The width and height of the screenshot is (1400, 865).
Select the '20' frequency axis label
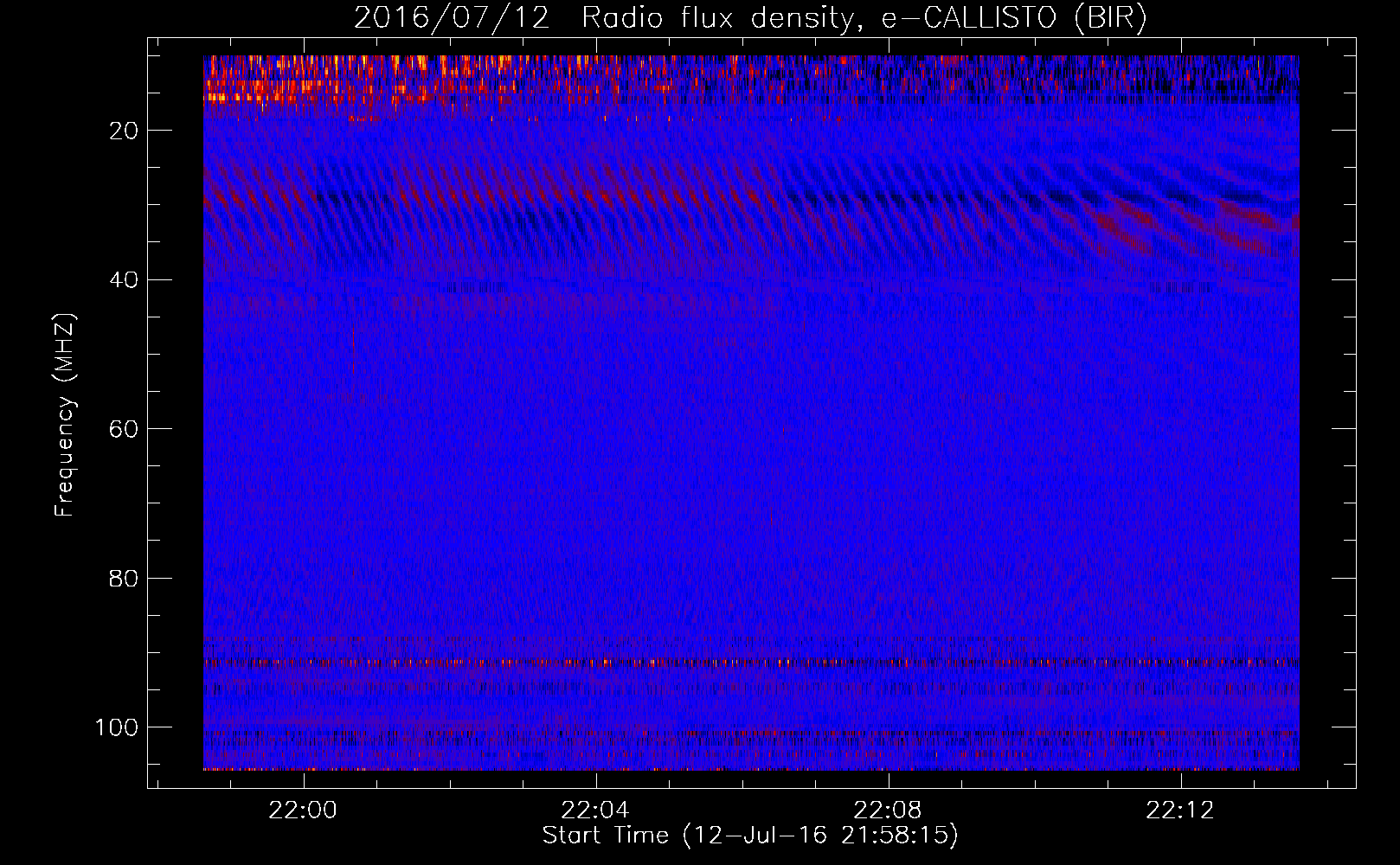(x=125, y=131)
